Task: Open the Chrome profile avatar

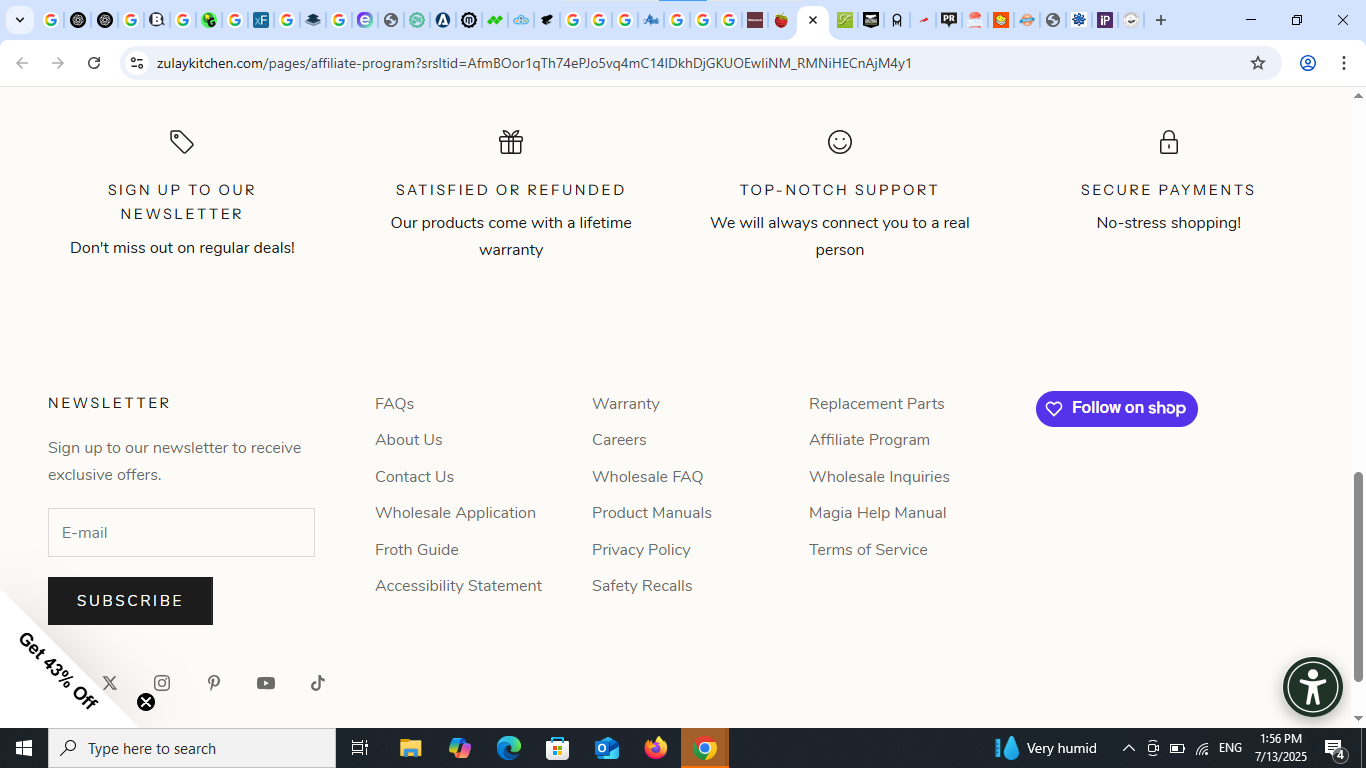Action: (x=1308, y=63)
